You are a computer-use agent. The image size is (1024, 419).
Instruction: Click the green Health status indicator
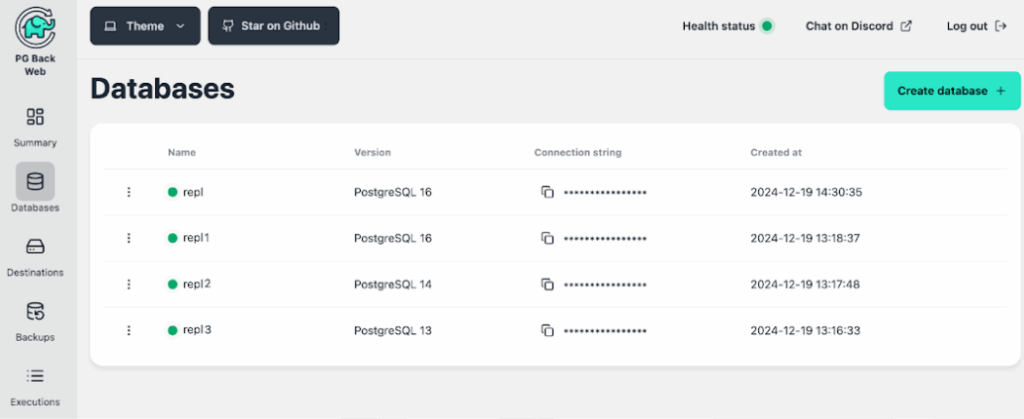tap(767, 26)
